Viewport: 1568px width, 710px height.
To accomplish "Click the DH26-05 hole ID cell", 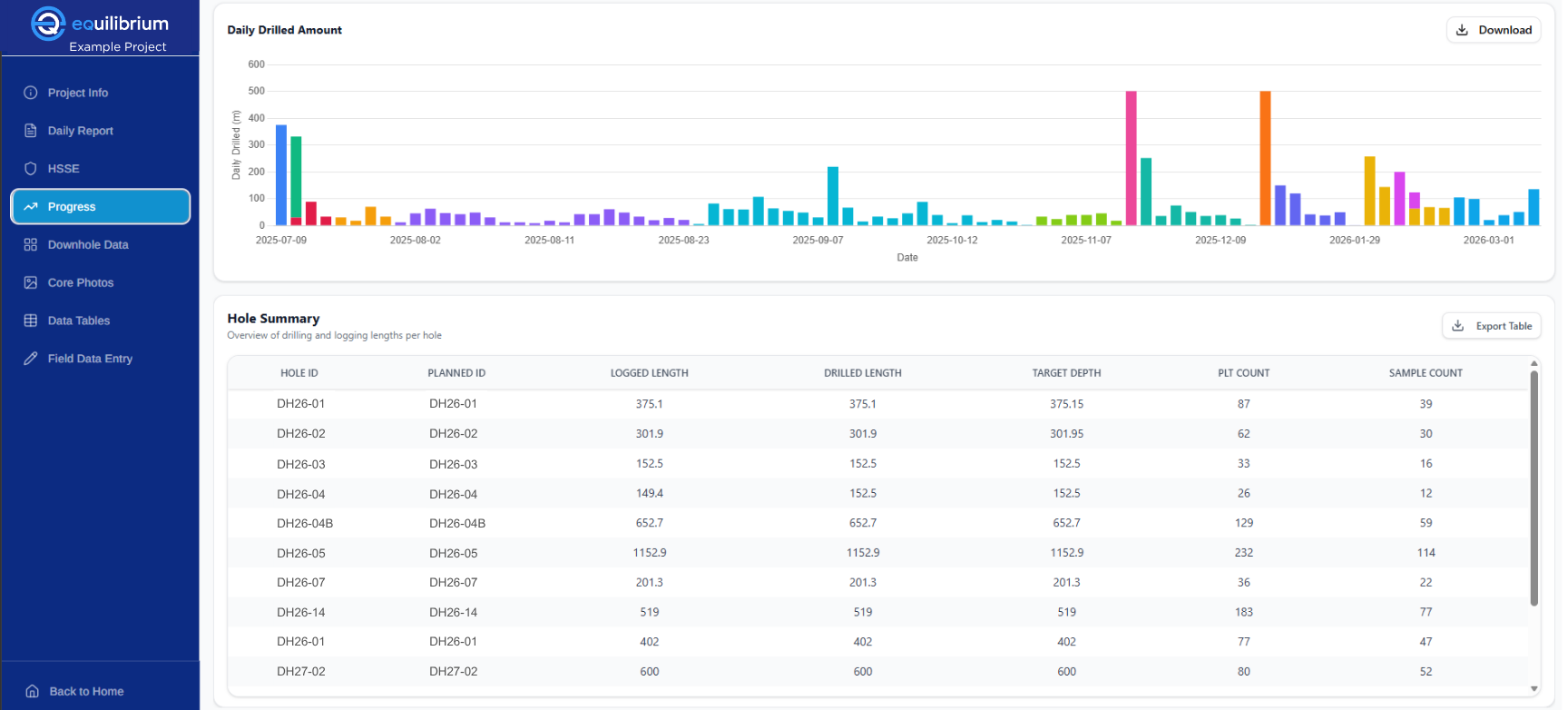I will [x=301, y=553].
